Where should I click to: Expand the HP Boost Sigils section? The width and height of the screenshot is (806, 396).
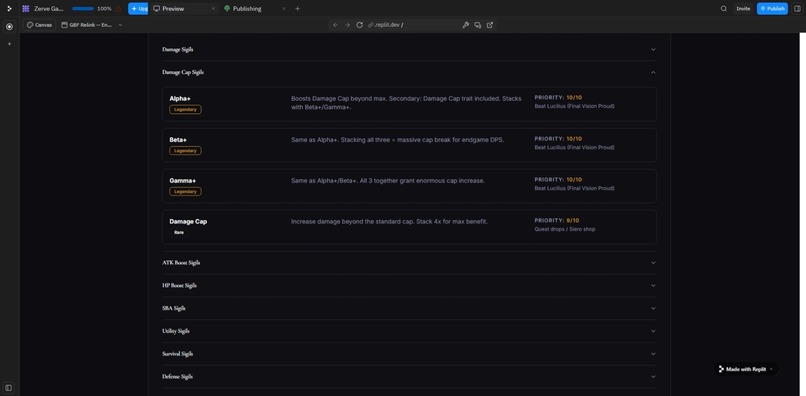(409, 285)
